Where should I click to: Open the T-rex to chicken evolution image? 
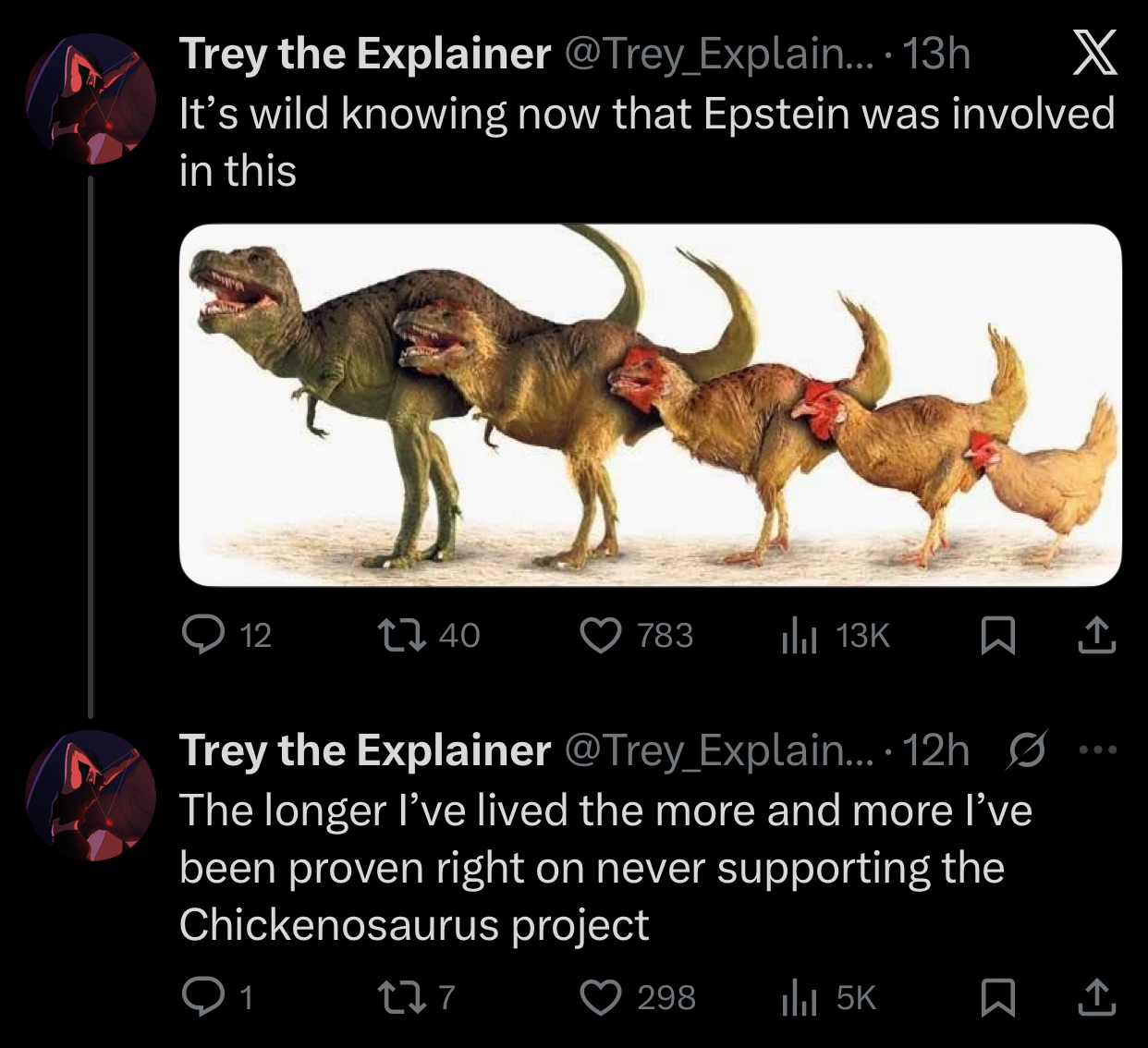point(650,405)
